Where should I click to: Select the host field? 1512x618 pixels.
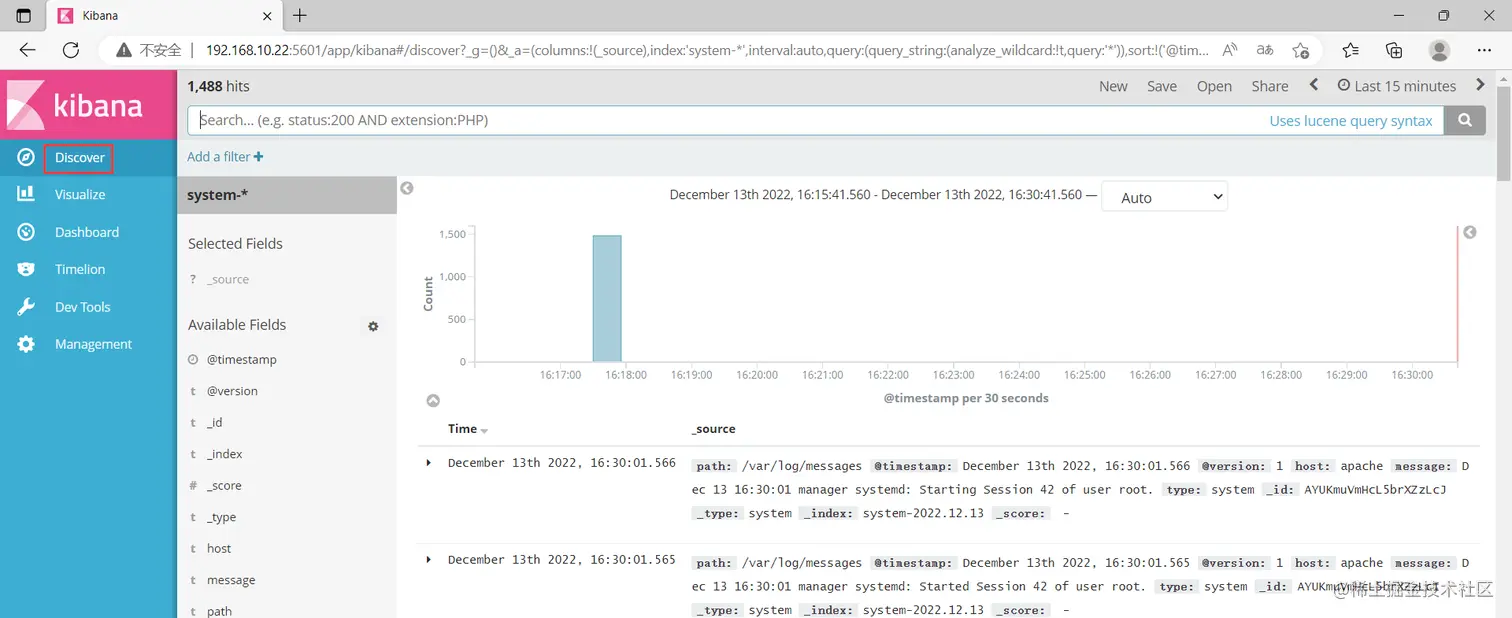[x=219, y=548]
